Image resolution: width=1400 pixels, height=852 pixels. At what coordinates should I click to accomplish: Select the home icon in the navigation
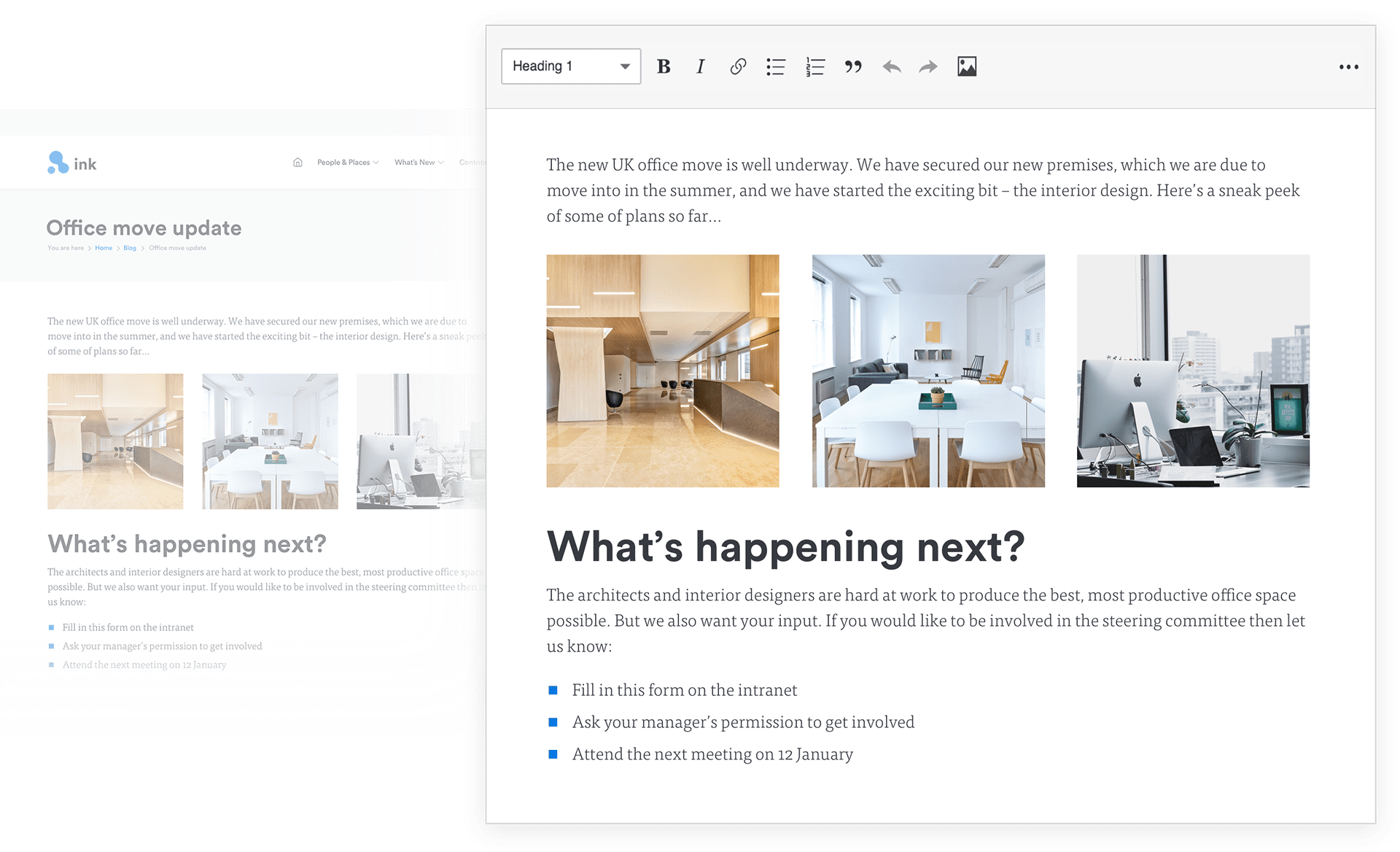point(297,162)
